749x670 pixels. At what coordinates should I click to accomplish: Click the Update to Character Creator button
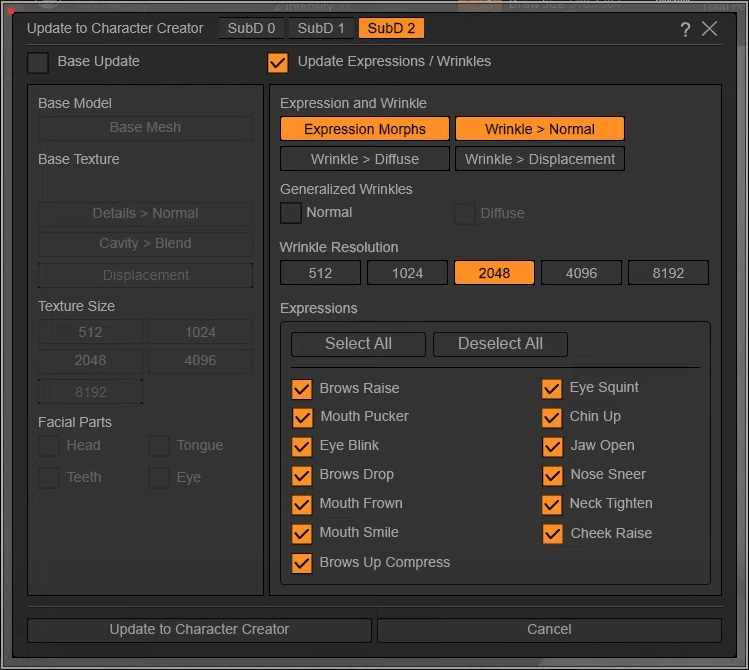199,630
